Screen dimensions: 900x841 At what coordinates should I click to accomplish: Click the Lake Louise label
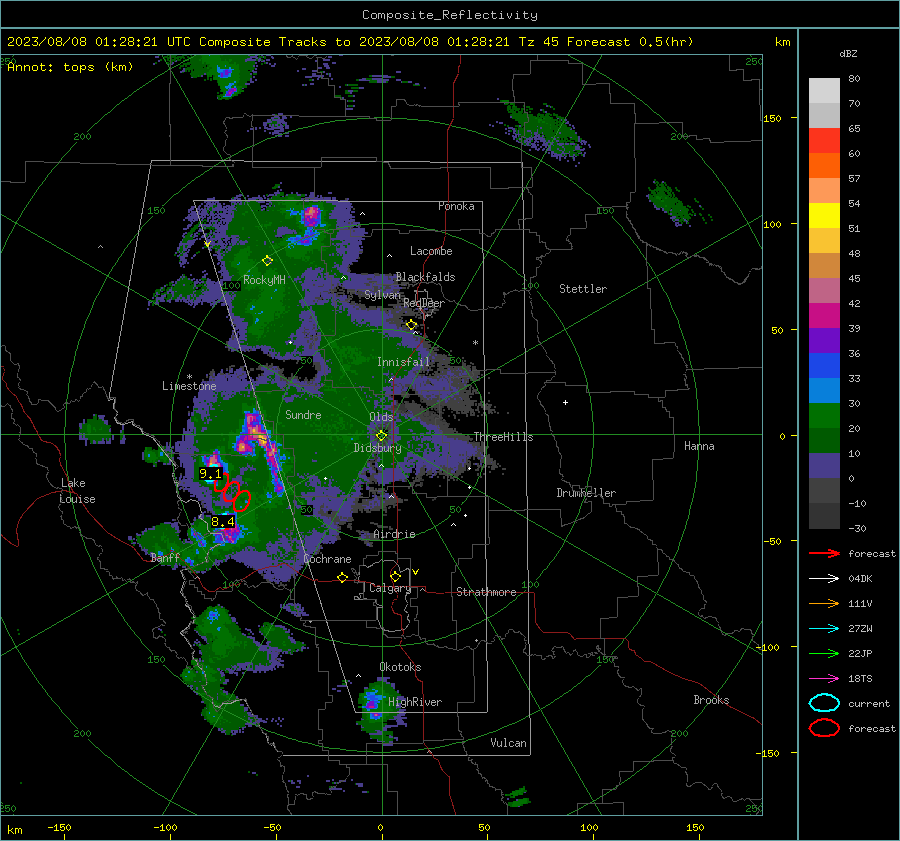tap(77, 491)
